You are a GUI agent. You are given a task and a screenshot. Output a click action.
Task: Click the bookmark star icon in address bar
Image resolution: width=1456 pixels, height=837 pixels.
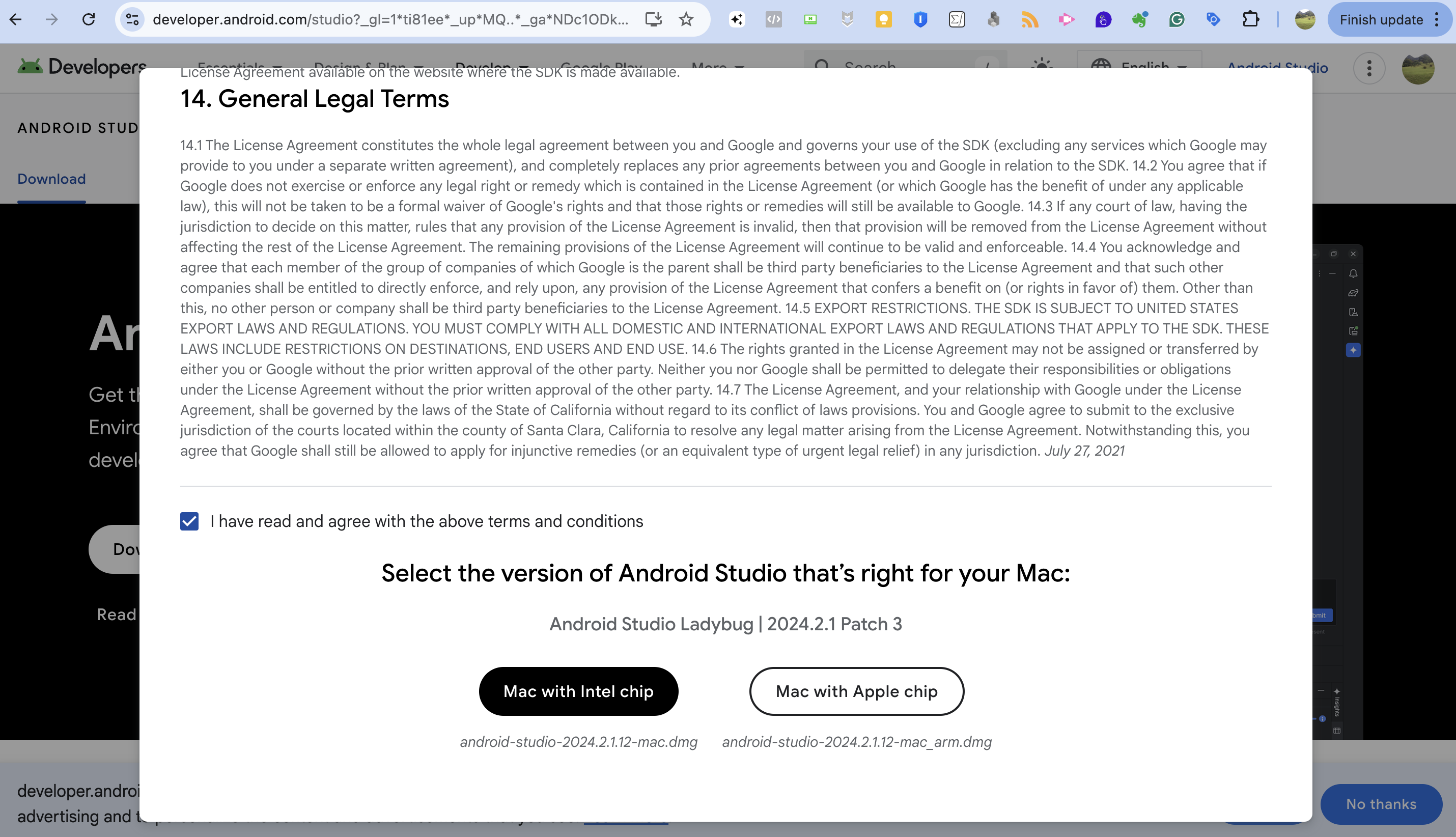point(686,20)
